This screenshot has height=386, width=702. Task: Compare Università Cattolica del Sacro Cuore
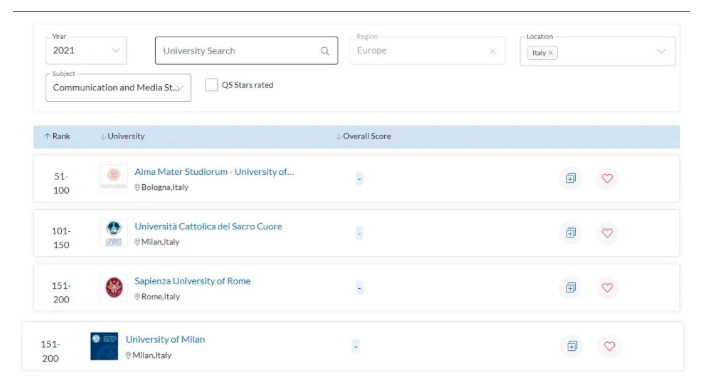[571, 233]
